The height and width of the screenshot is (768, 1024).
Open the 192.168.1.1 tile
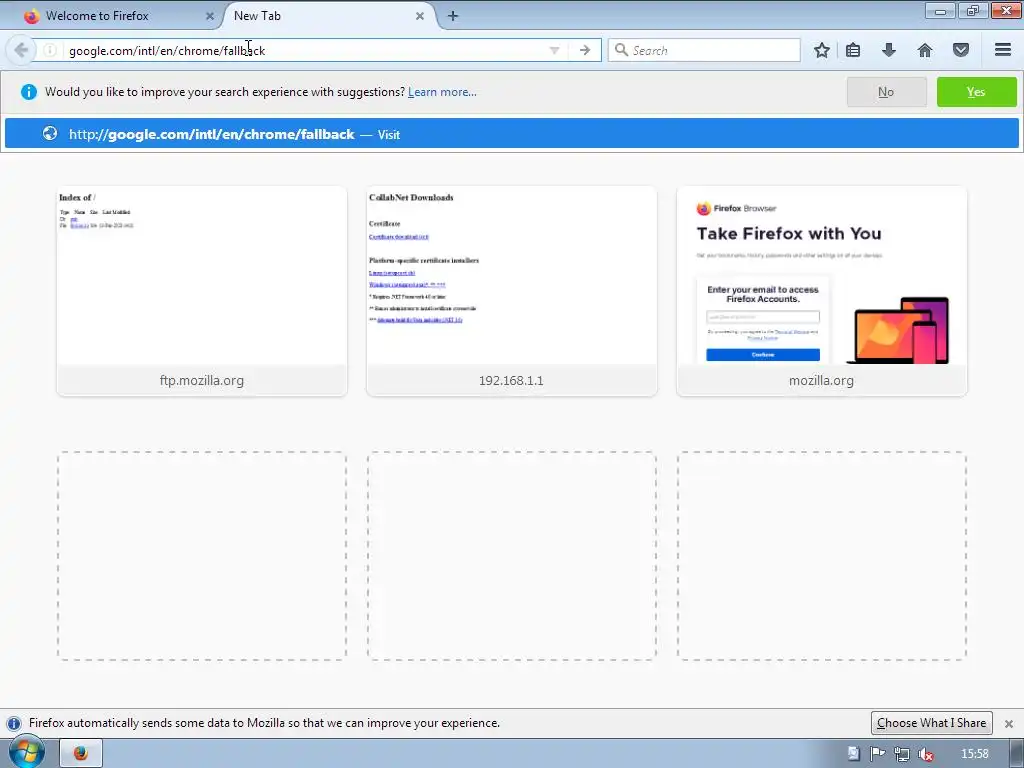511,291
